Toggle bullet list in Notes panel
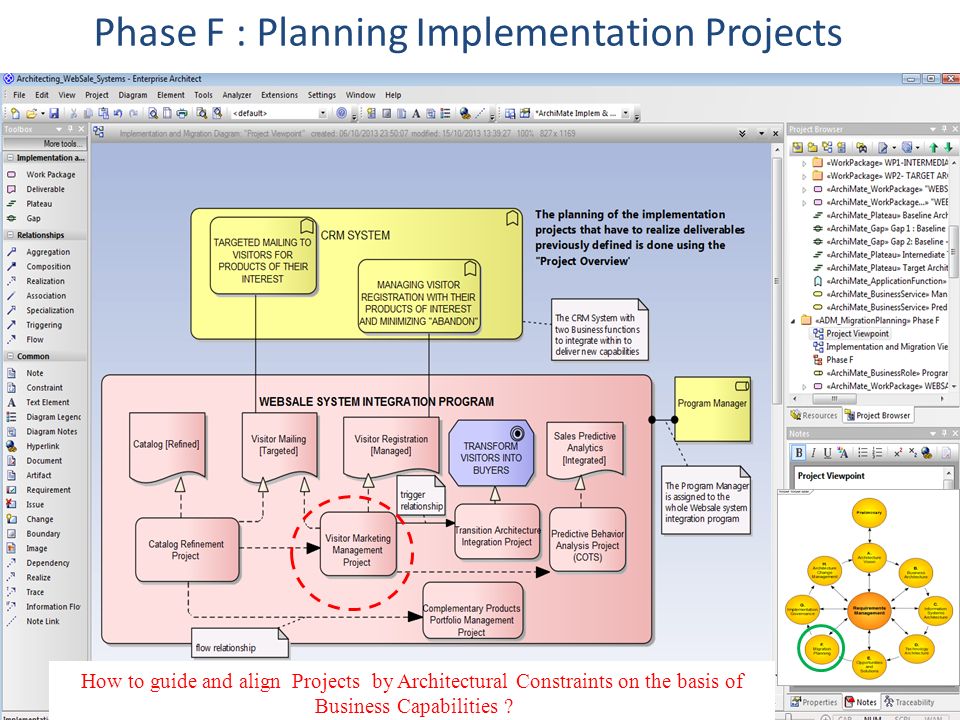This screenshot has width=960, height=720. point(862,453)
